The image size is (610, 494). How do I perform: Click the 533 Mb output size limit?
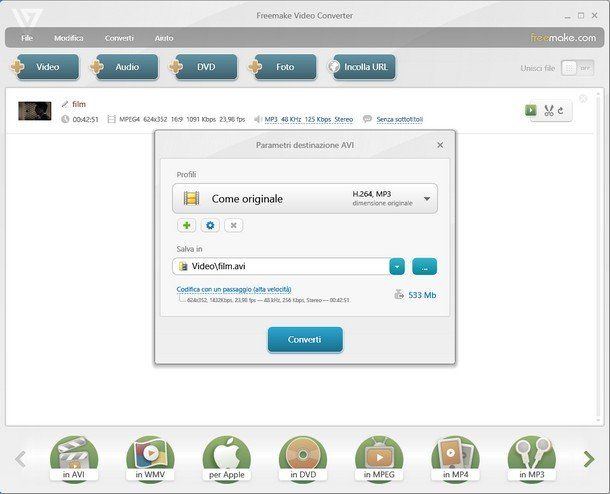pyautogui.click(x=422, y=295)
